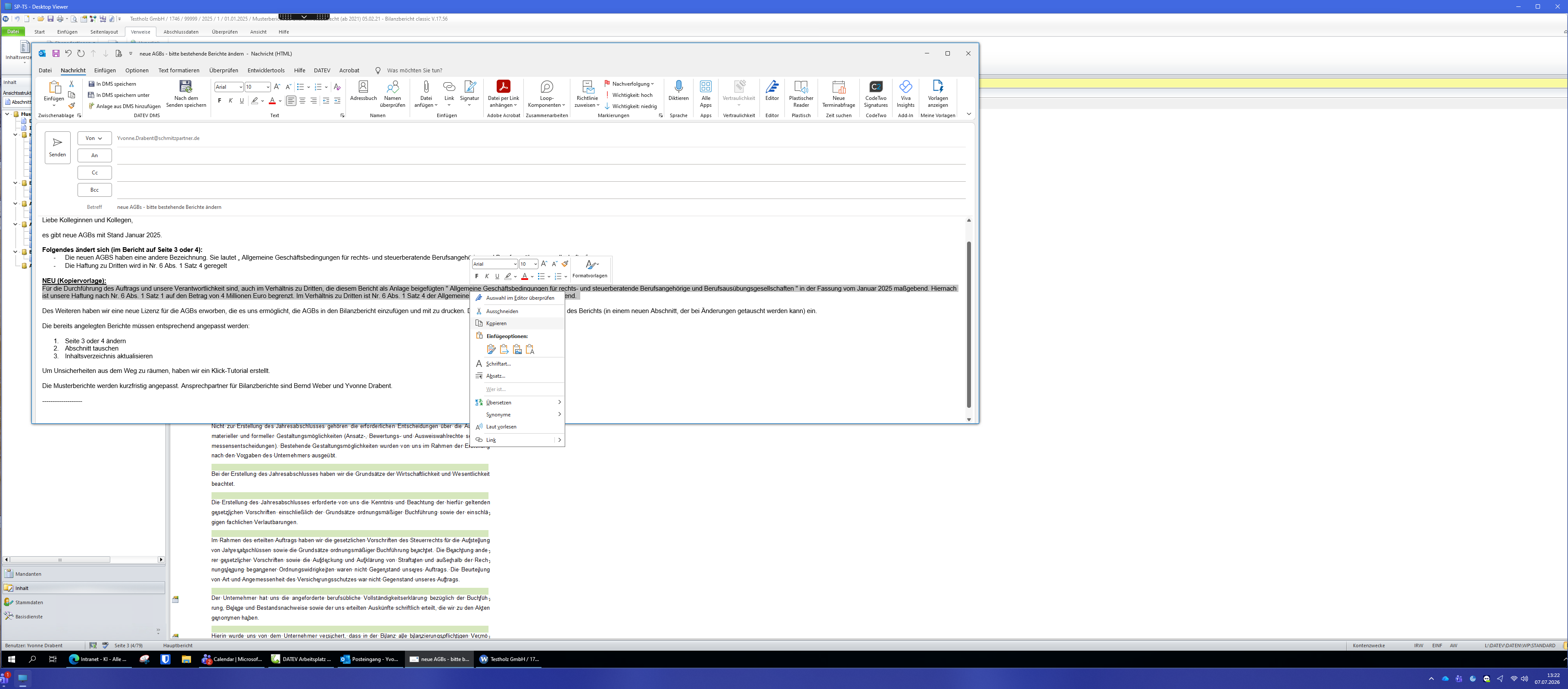1568x689 pixels.
Task: Click the Bcc recipient button
Action: click(94, 190)
